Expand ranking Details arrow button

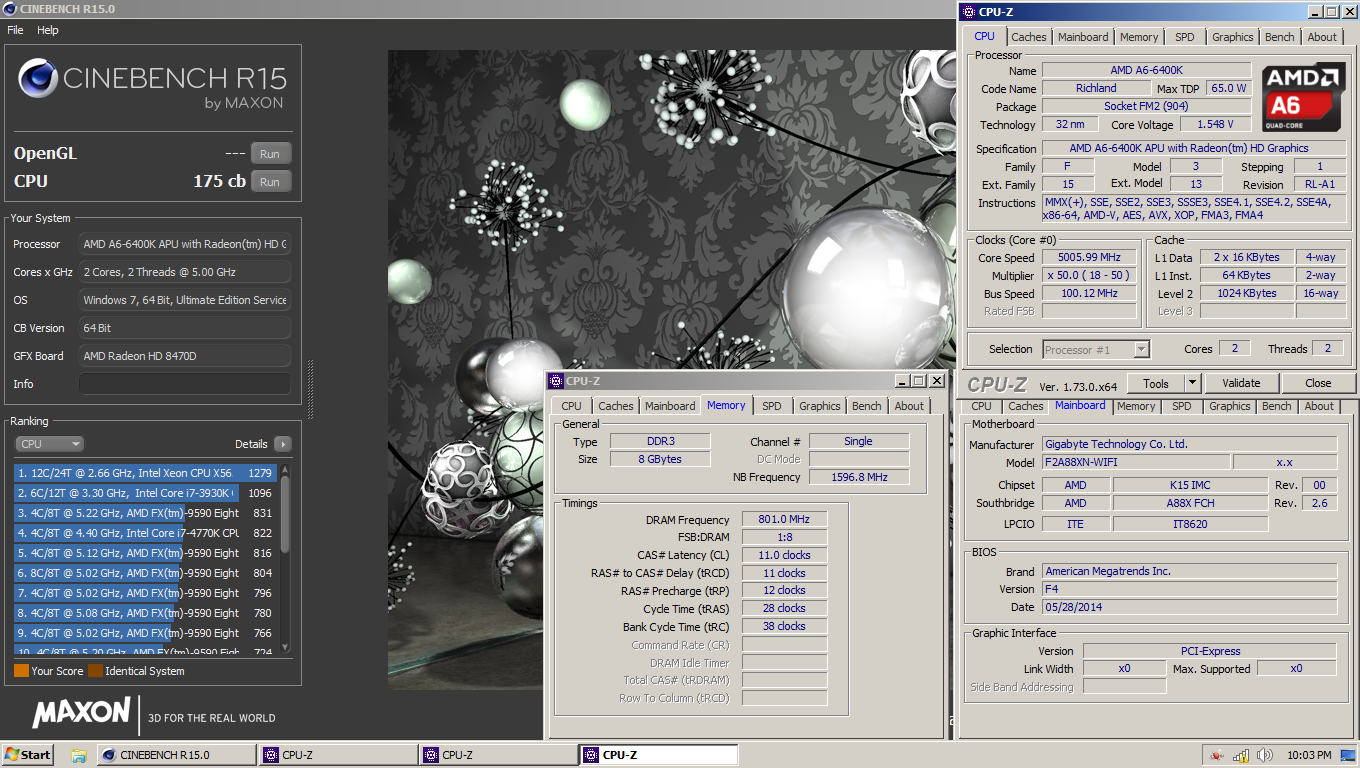pyautogui.click(x=282, y=444)
